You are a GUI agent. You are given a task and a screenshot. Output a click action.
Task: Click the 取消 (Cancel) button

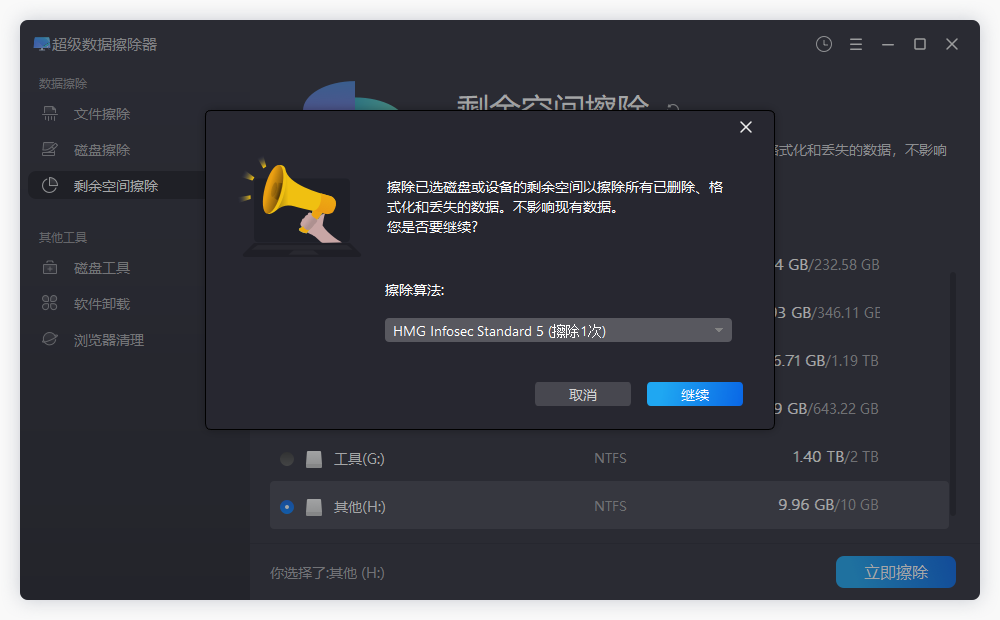583,393
